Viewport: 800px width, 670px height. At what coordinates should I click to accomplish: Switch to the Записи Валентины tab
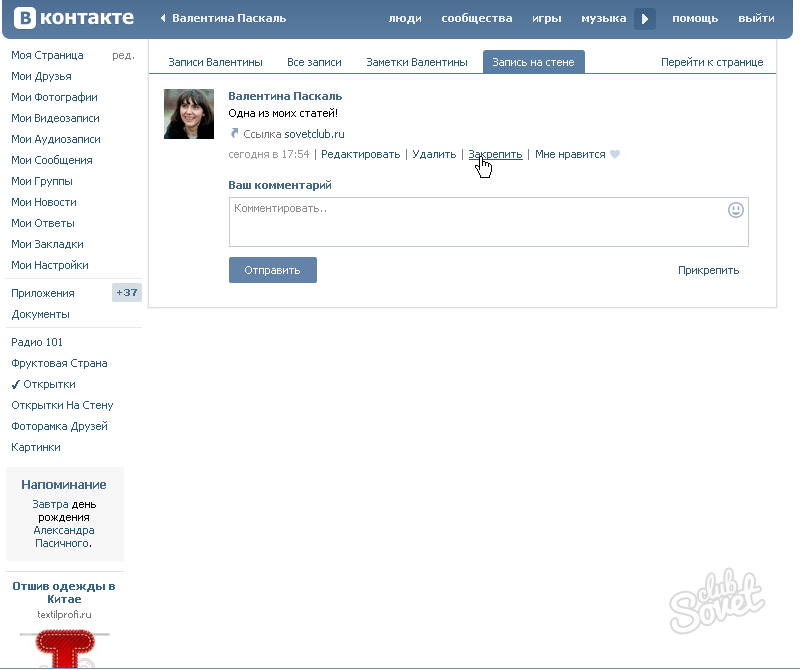(x=215, y=62)
